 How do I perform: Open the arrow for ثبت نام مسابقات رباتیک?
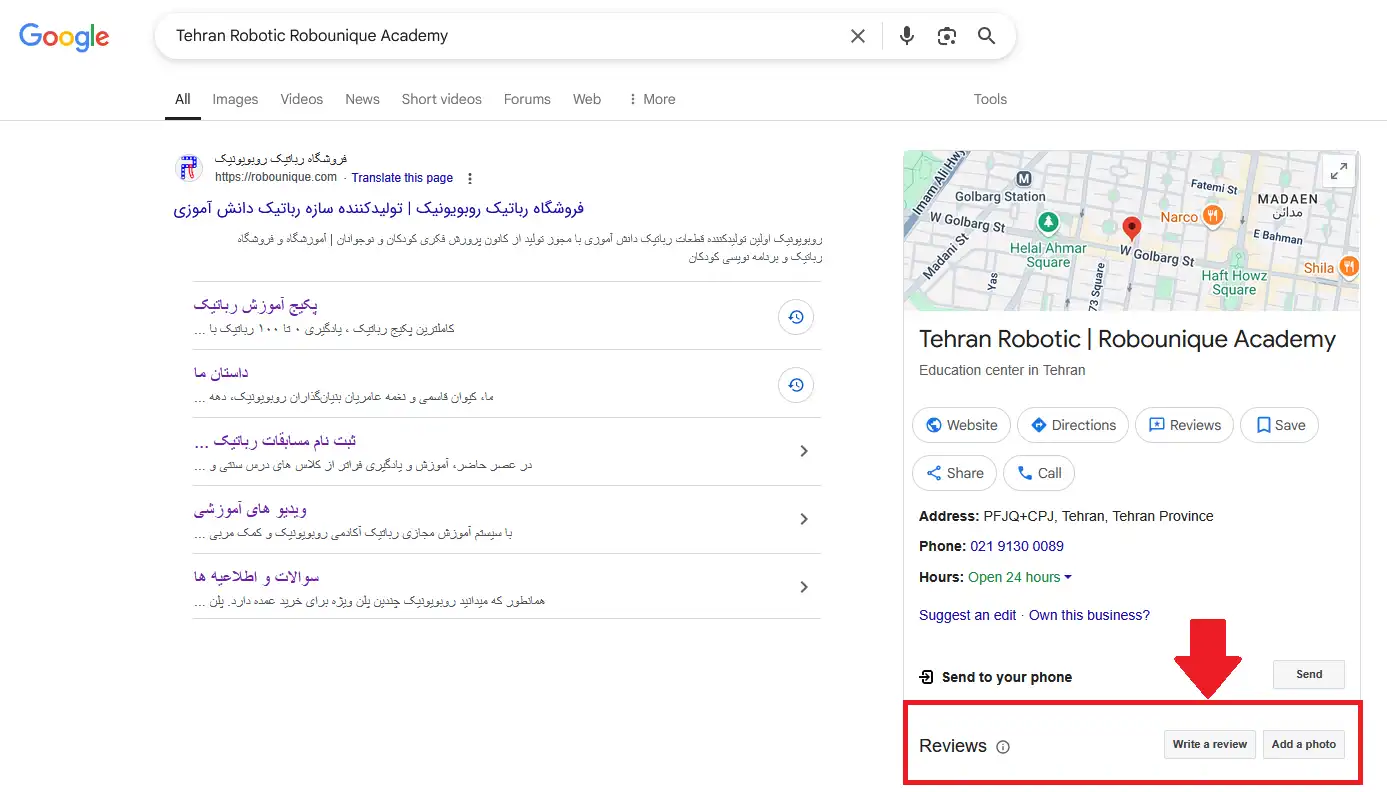tap(804, 451)
